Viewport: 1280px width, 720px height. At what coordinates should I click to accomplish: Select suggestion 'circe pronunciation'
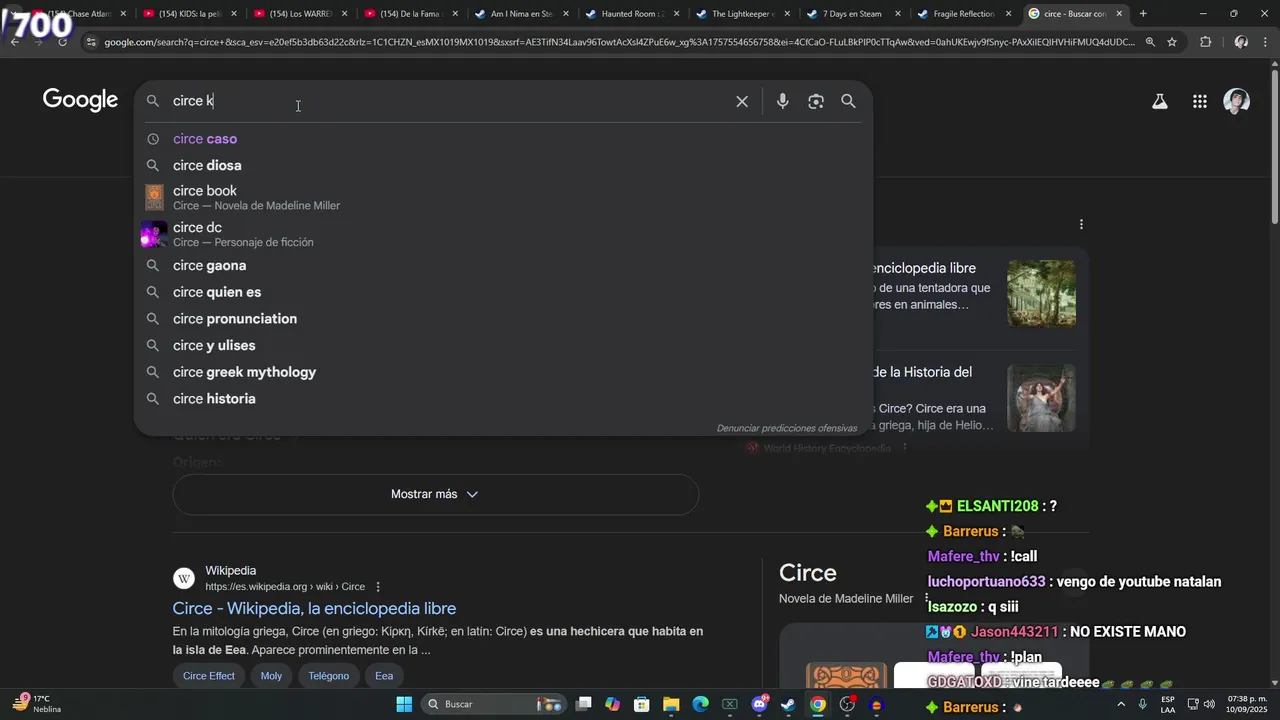(x=503, y=319)
